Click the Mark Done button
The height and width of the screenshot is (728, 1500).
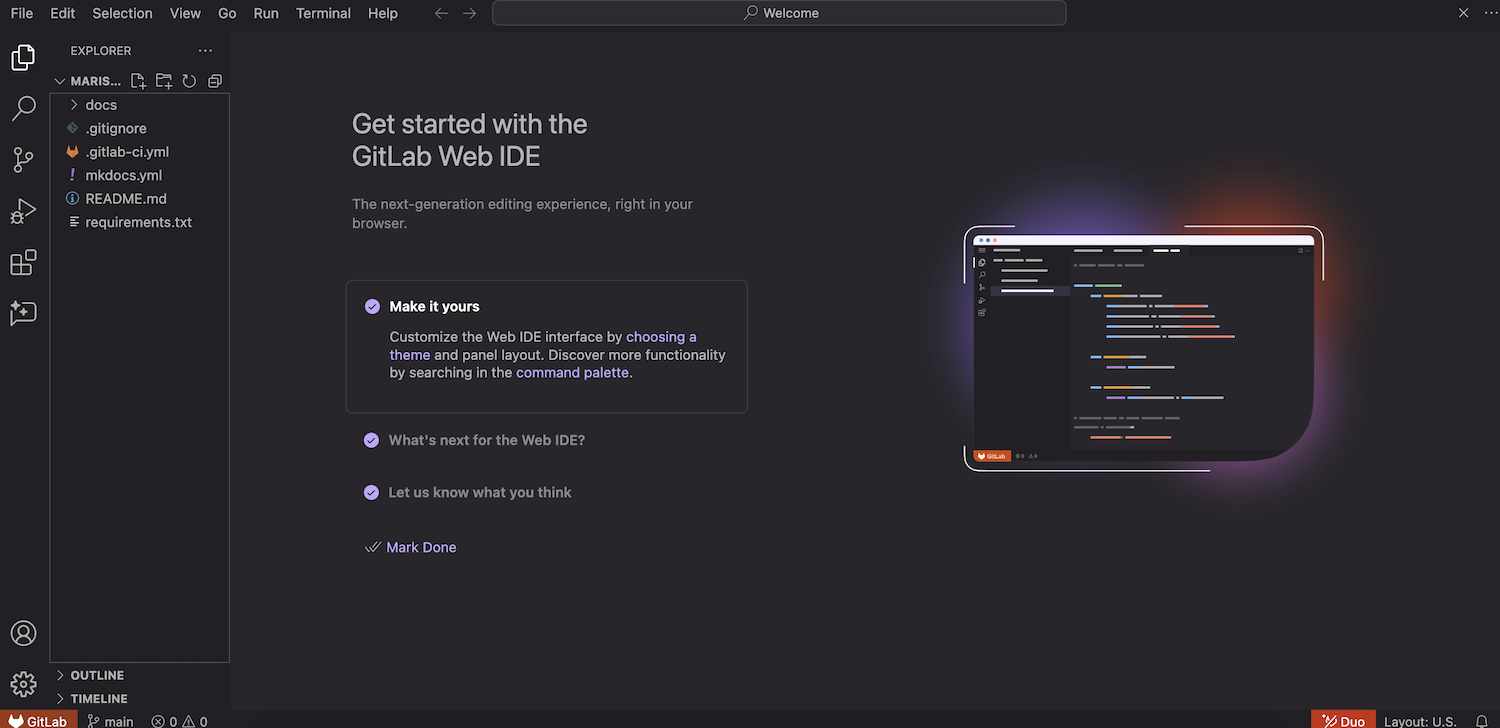tap(420, 547)
